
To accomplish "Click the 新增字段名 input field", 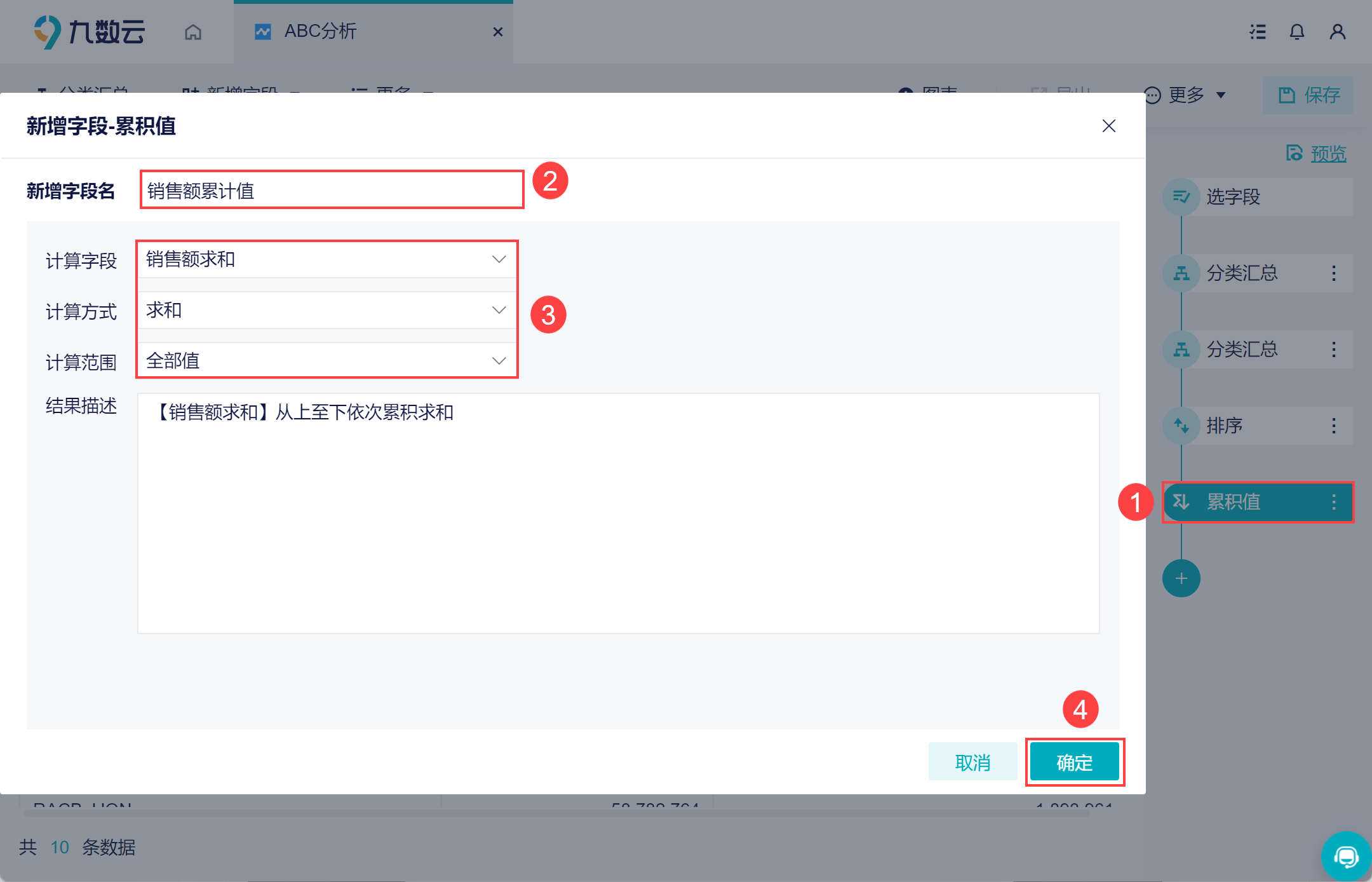I will 332,190.
